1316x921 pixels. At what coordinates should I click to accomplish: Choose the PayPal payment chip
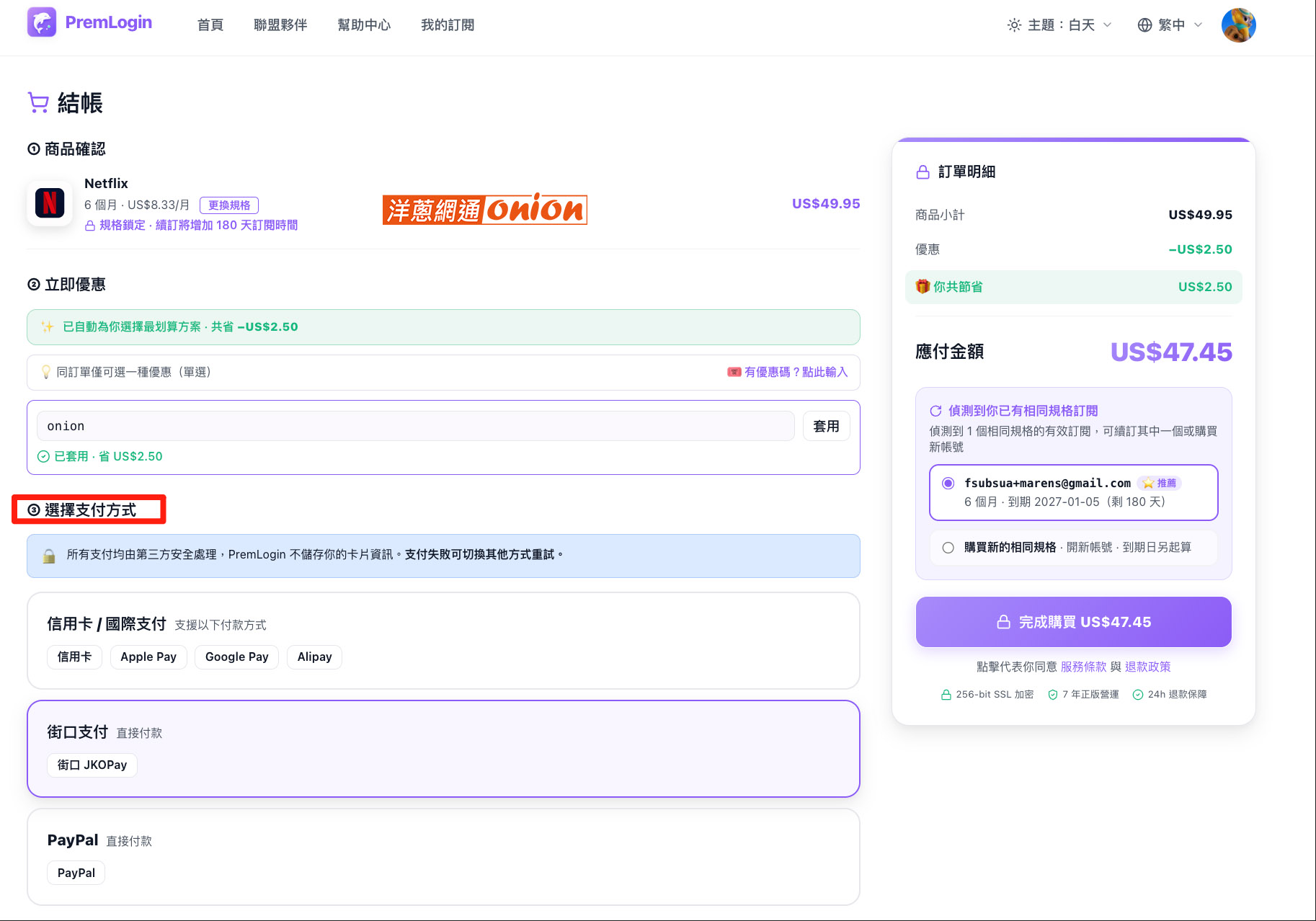click(76, 873)
